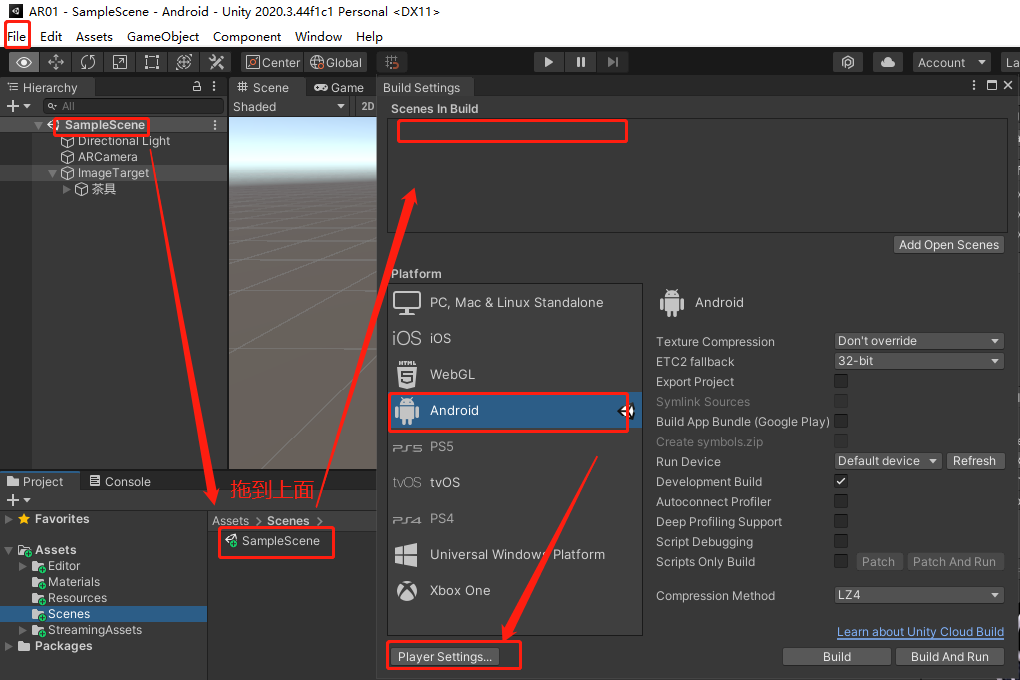Enable Script Debugging checkbox
The image size is (1020, 680).
pyautogui.click(x=840, y=541)
